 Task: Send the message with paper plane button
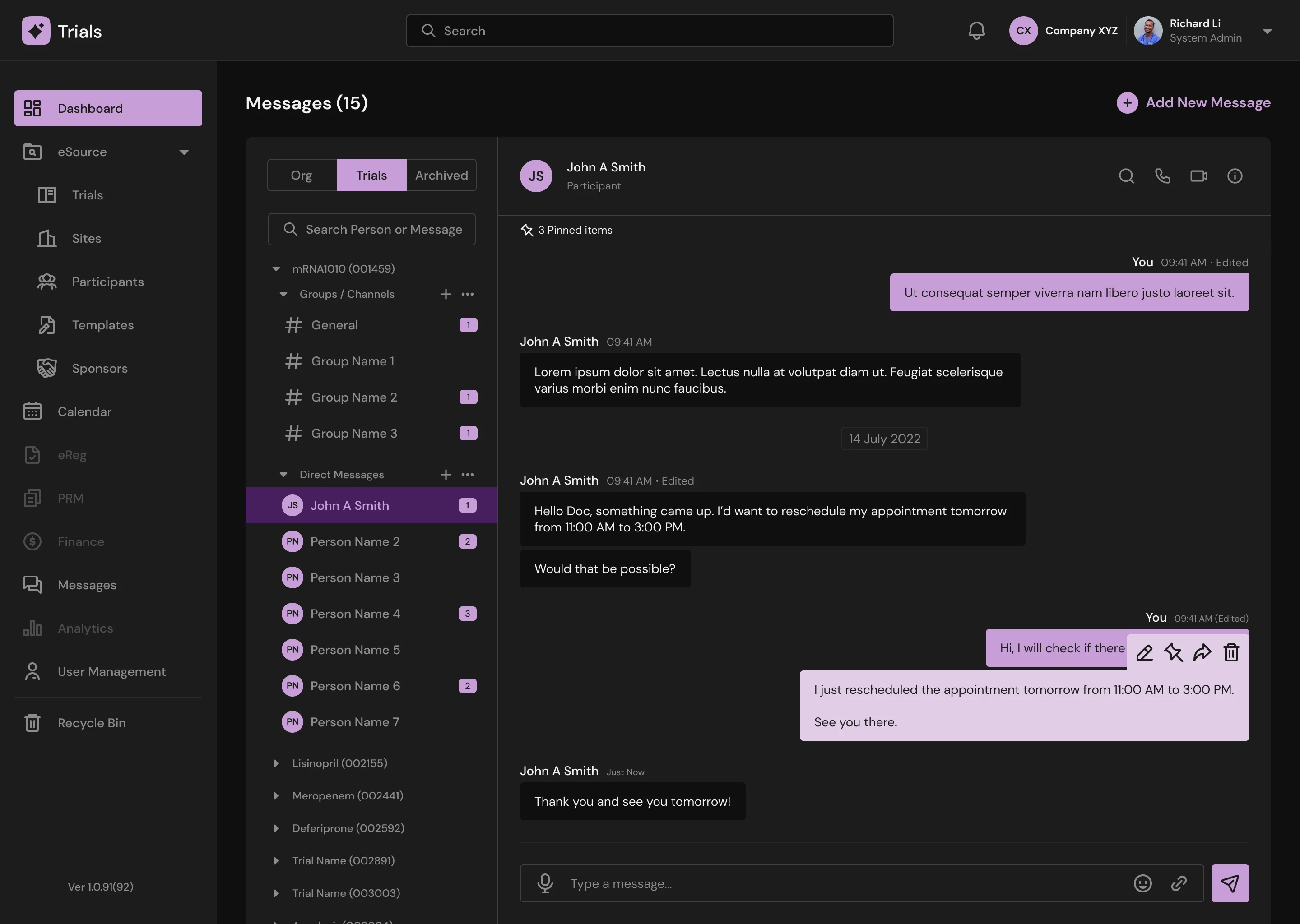pyautogui.click(x=1230, y=883)
